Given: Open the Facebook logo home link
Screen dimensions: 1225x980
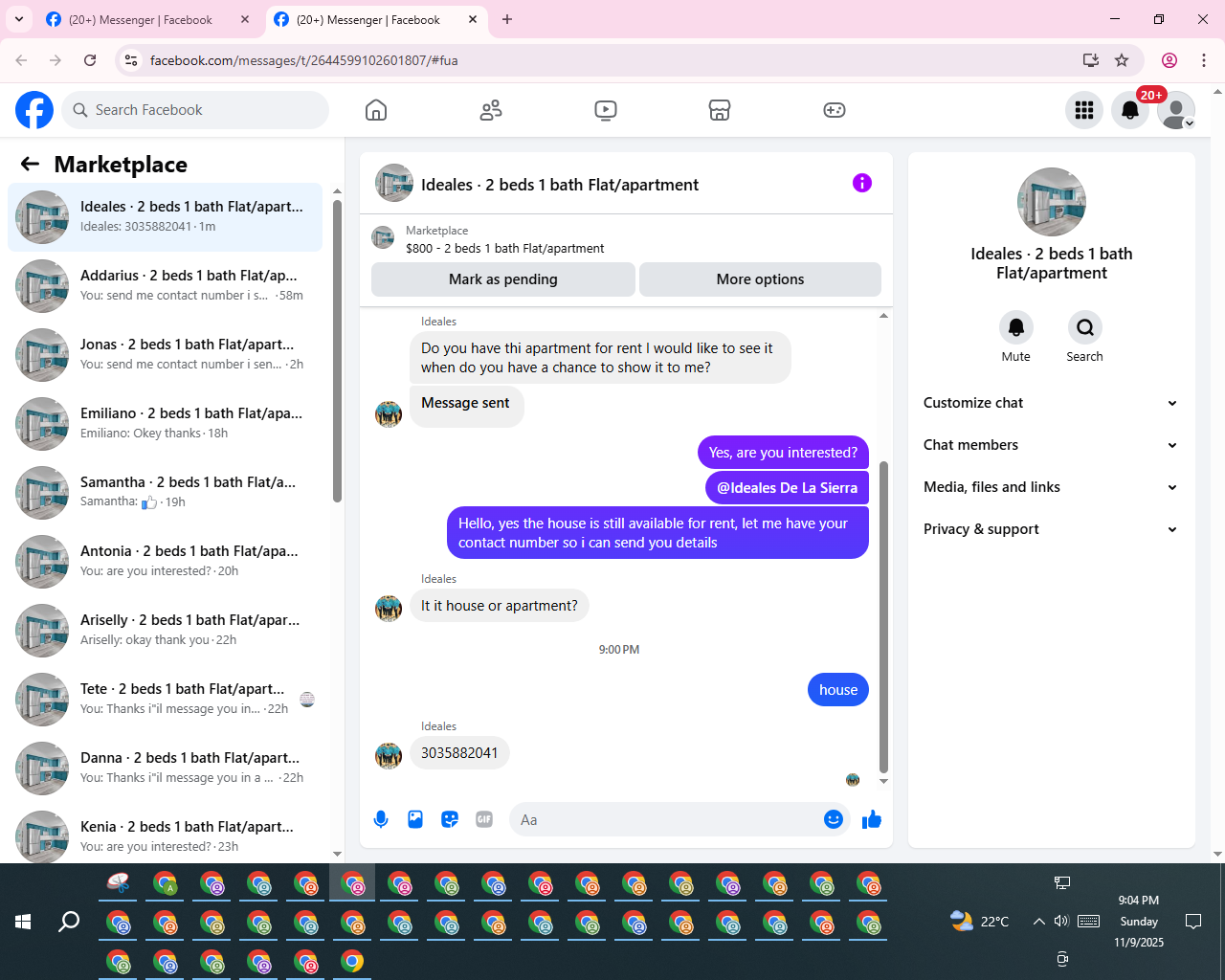Looking at the screenshot, I should point(34,110).
